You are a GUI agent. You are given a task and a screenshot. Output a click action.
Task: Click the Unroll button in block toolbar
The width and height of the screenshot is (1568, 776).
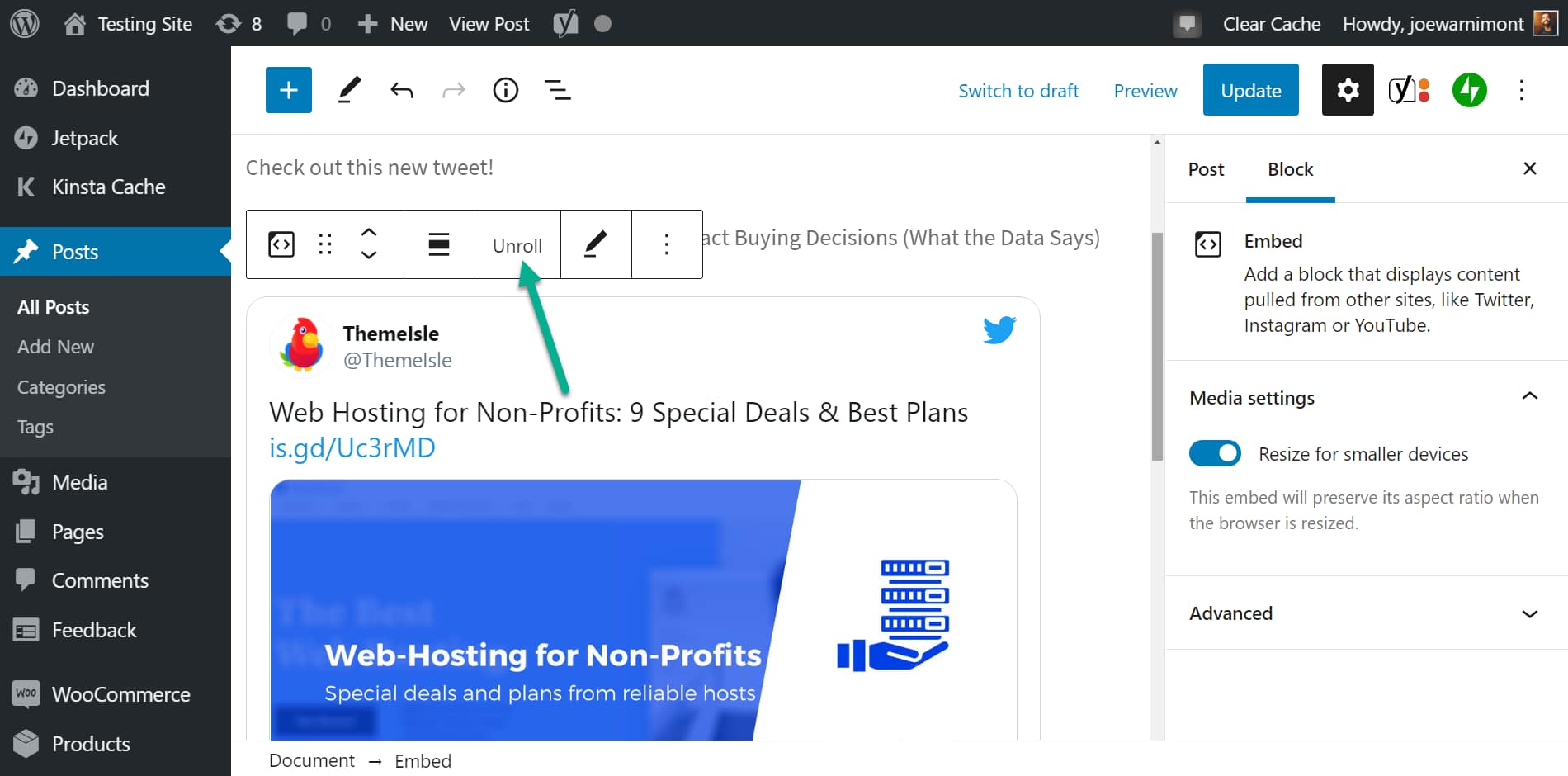tap(517, 244)
